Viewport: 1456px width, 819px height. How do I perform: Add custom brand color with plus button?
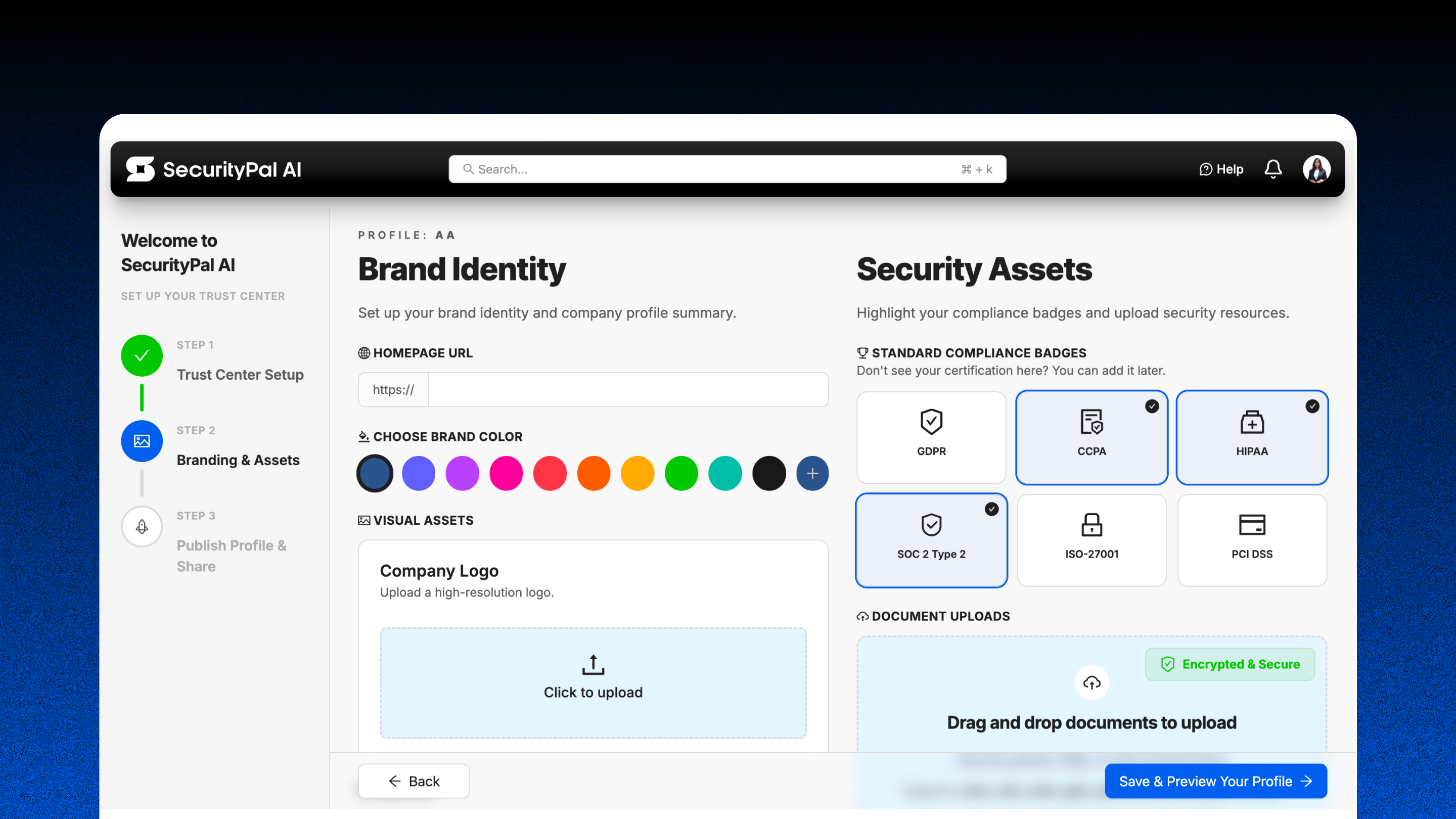[812, 473]
